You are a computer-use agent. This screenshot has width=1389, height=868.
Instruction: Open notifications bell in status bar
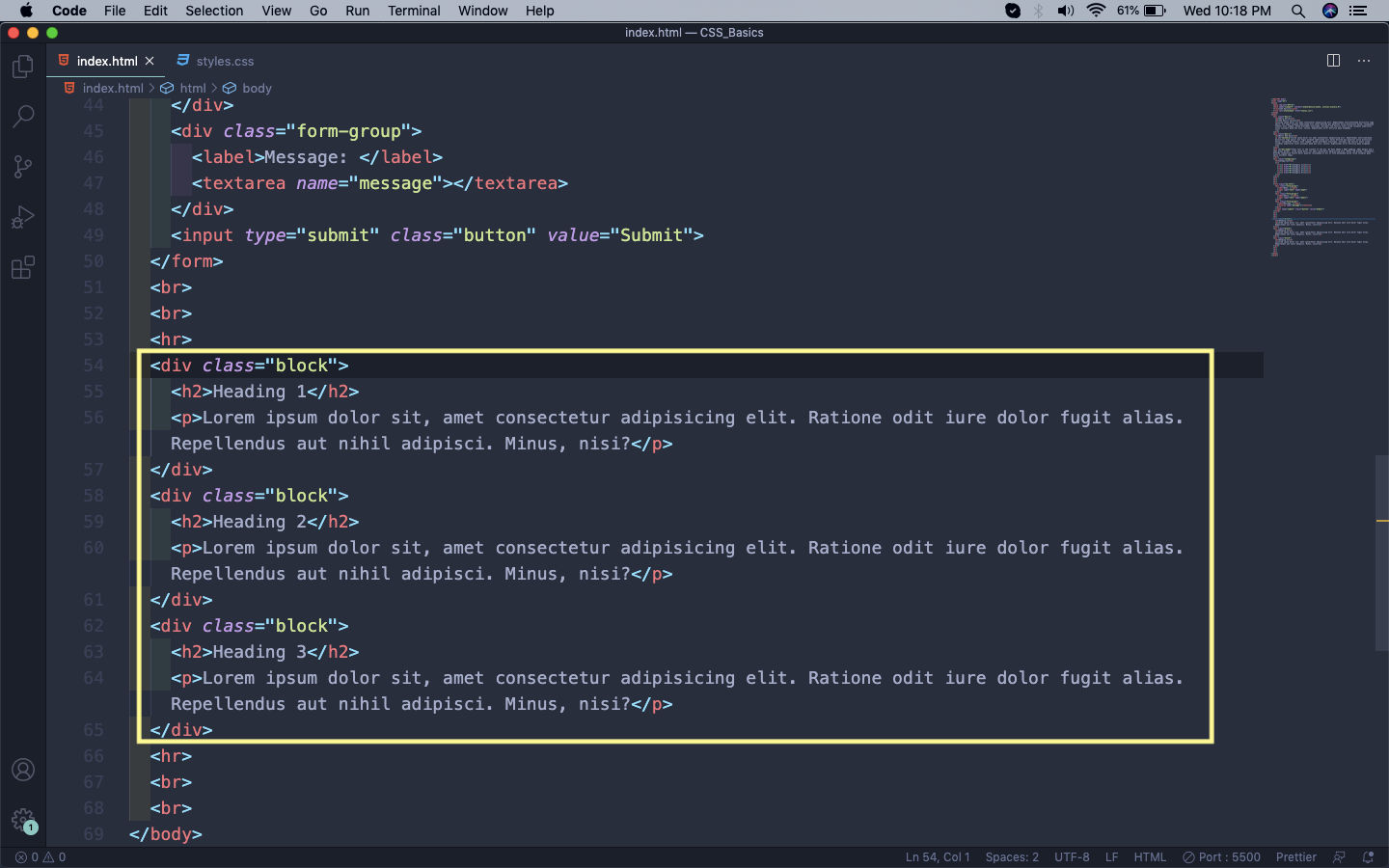pos(1368,856)
